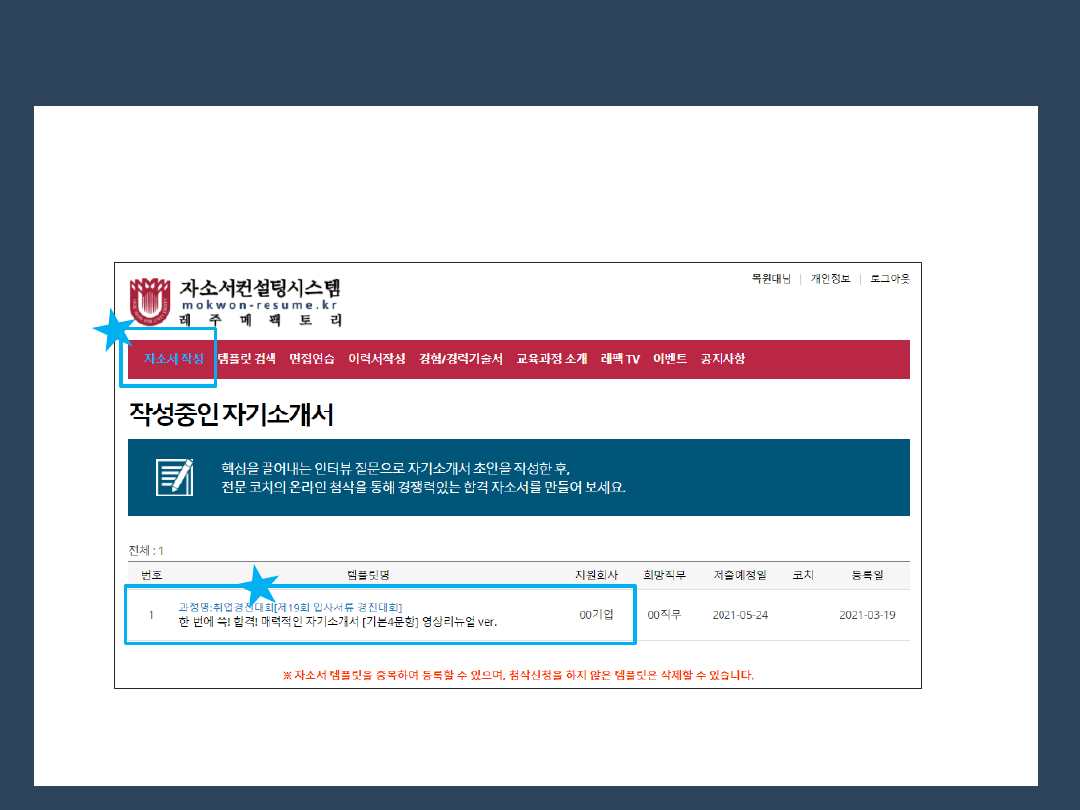
Task: Click the 로그아웃 logout link
Action: (889, 279)
